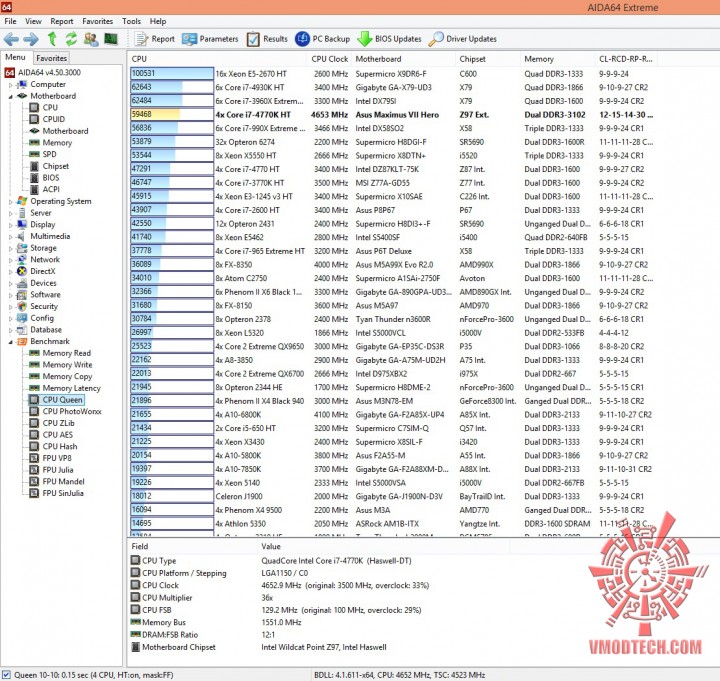Open the Report toolbar item

coord(155,39)
